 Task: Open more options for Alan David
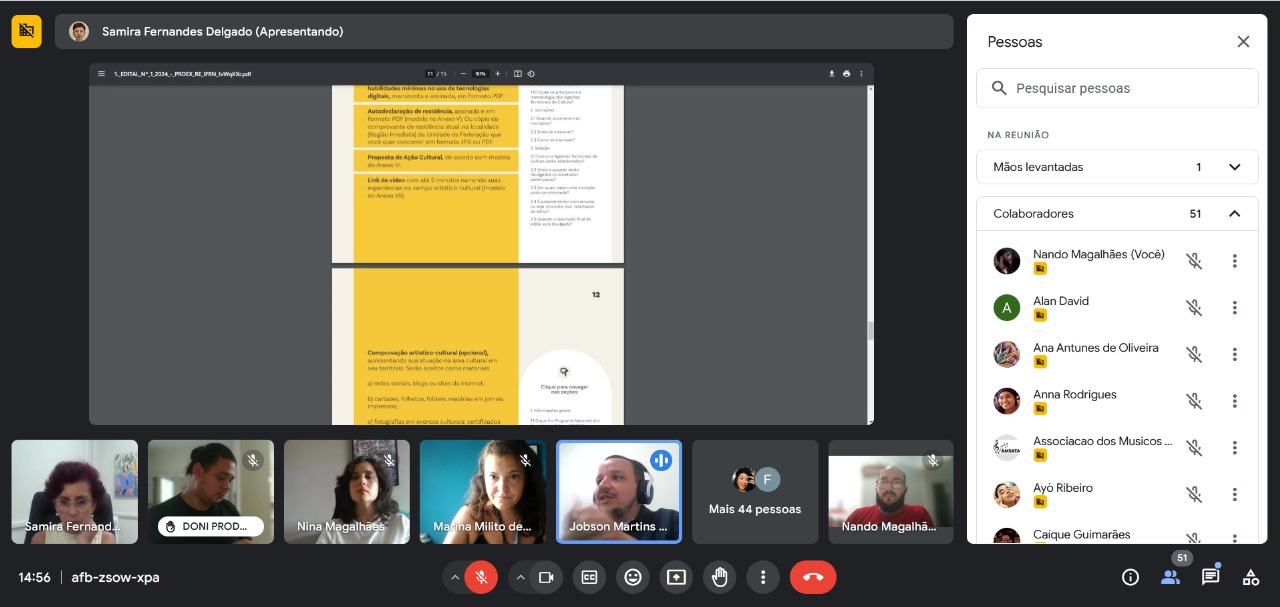[x=1234, y=308]
